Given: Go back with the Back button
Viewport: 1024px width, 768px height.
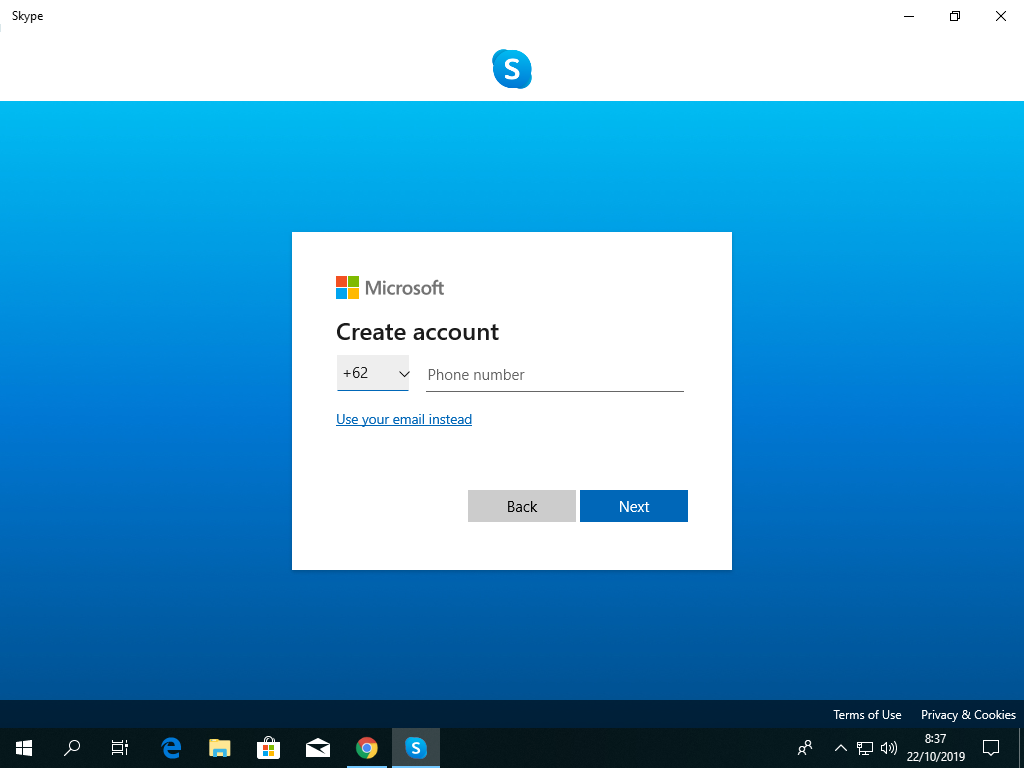Looking at the screenshot, I should (x=522, y=506).
